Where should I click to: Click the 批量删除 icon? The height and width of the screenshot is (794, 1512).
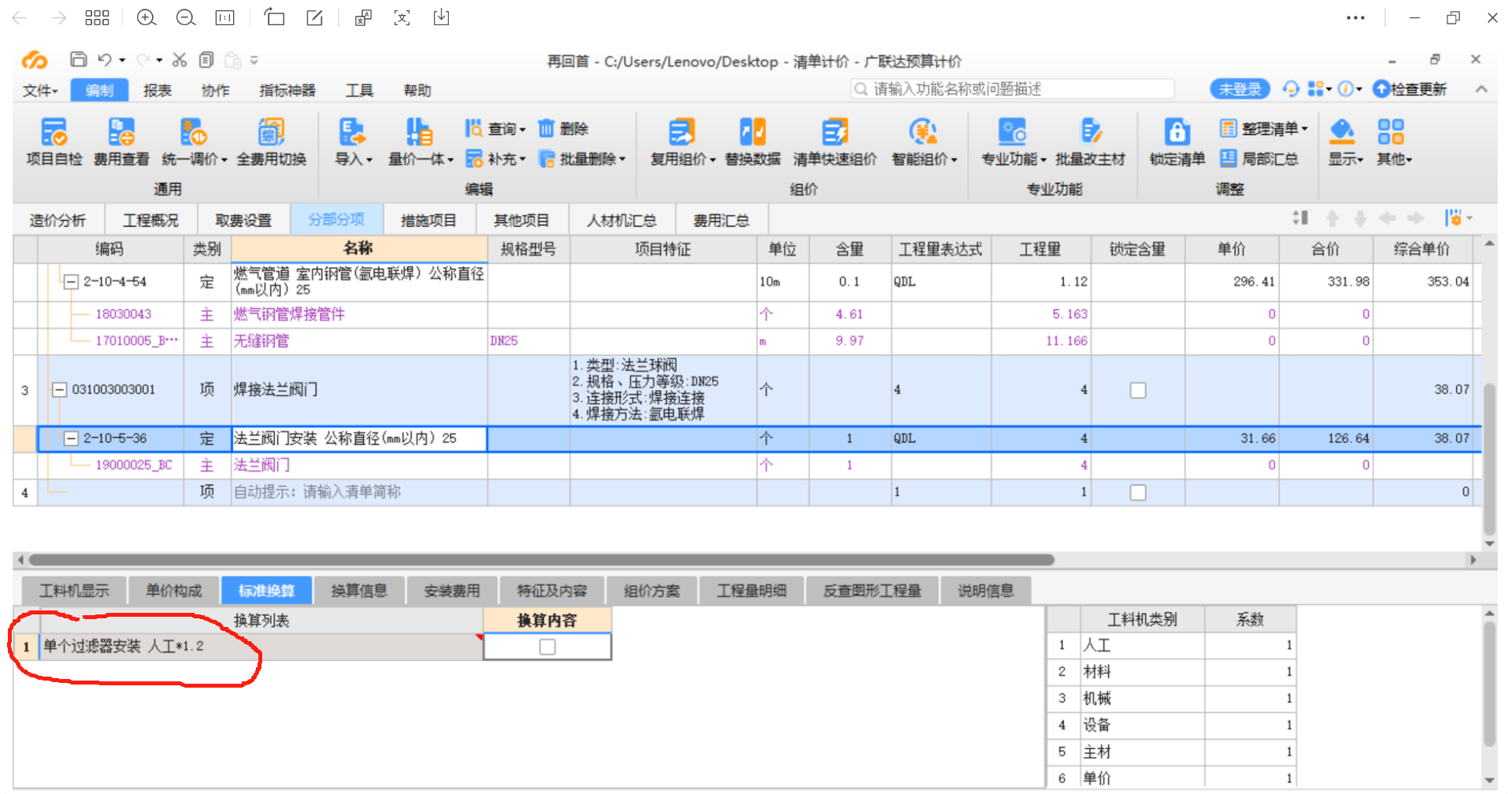[547, 159]
